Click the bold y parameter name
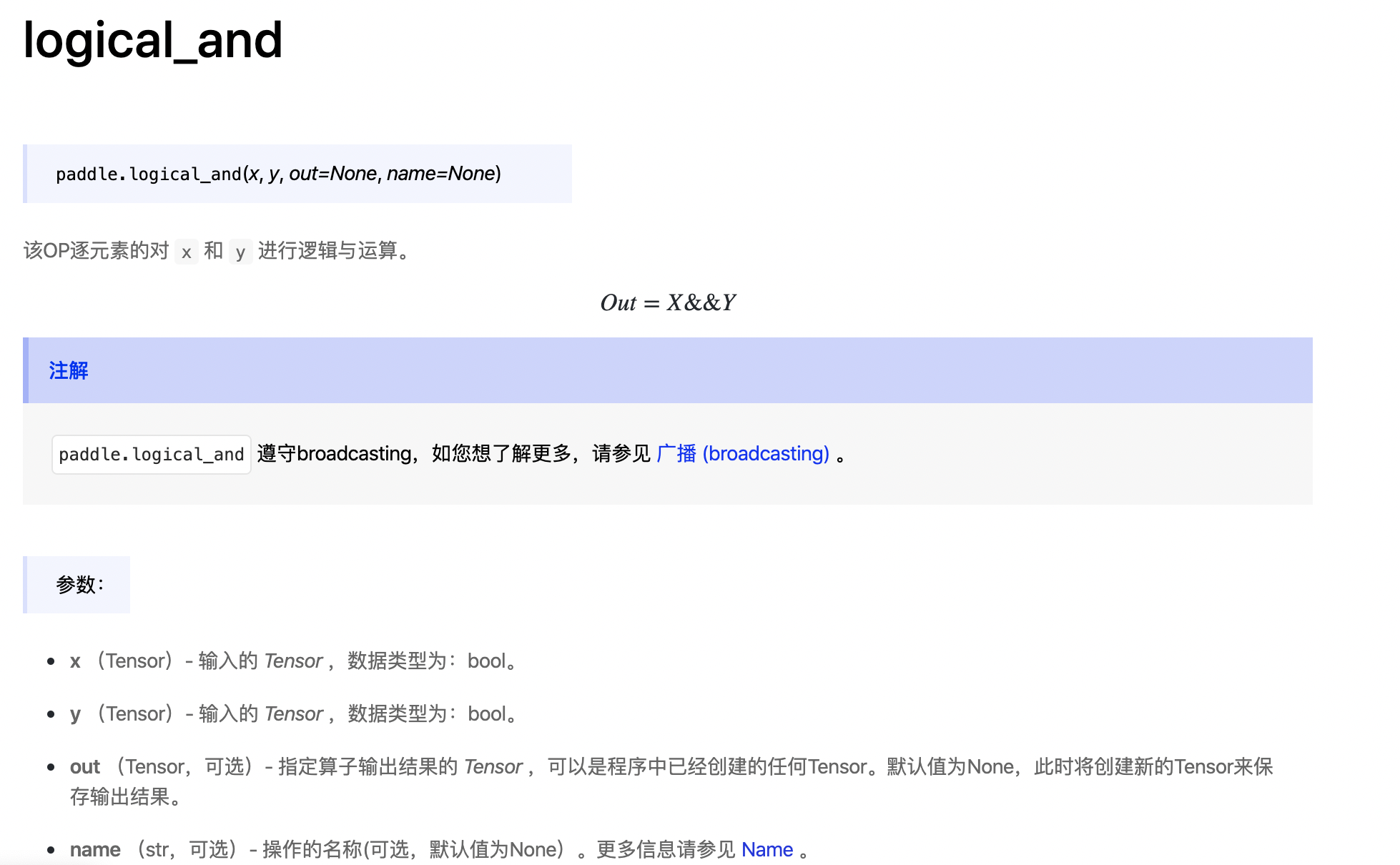This screenshot has width=1400, height=865. 75,714
